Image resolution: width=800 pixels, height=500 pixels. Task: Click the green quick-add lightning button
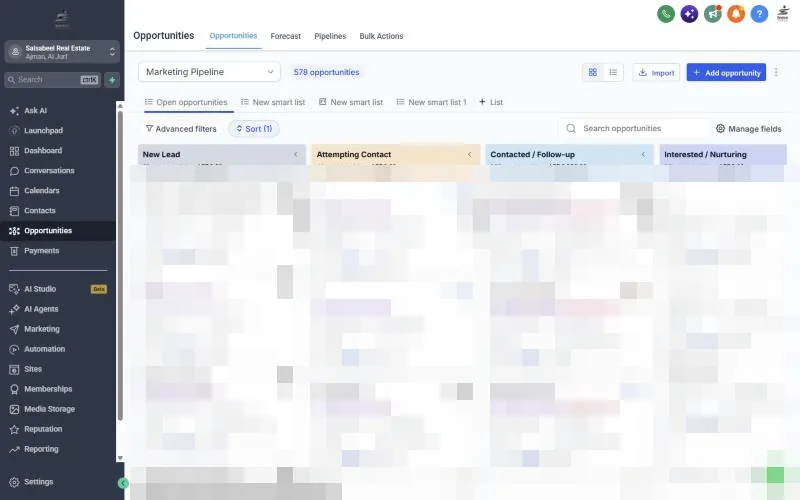(112, 80)
